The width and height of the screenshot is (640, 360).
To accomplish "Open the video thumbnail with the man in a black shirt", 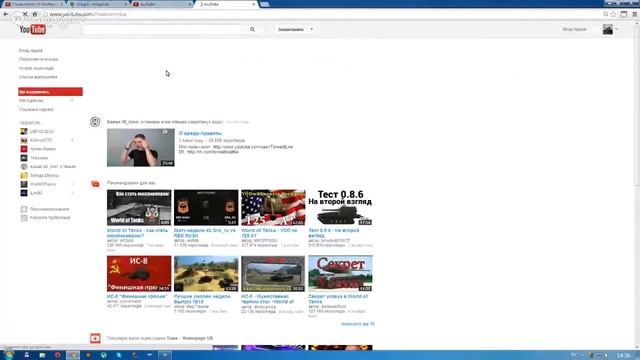I will (x=140, y=148).
